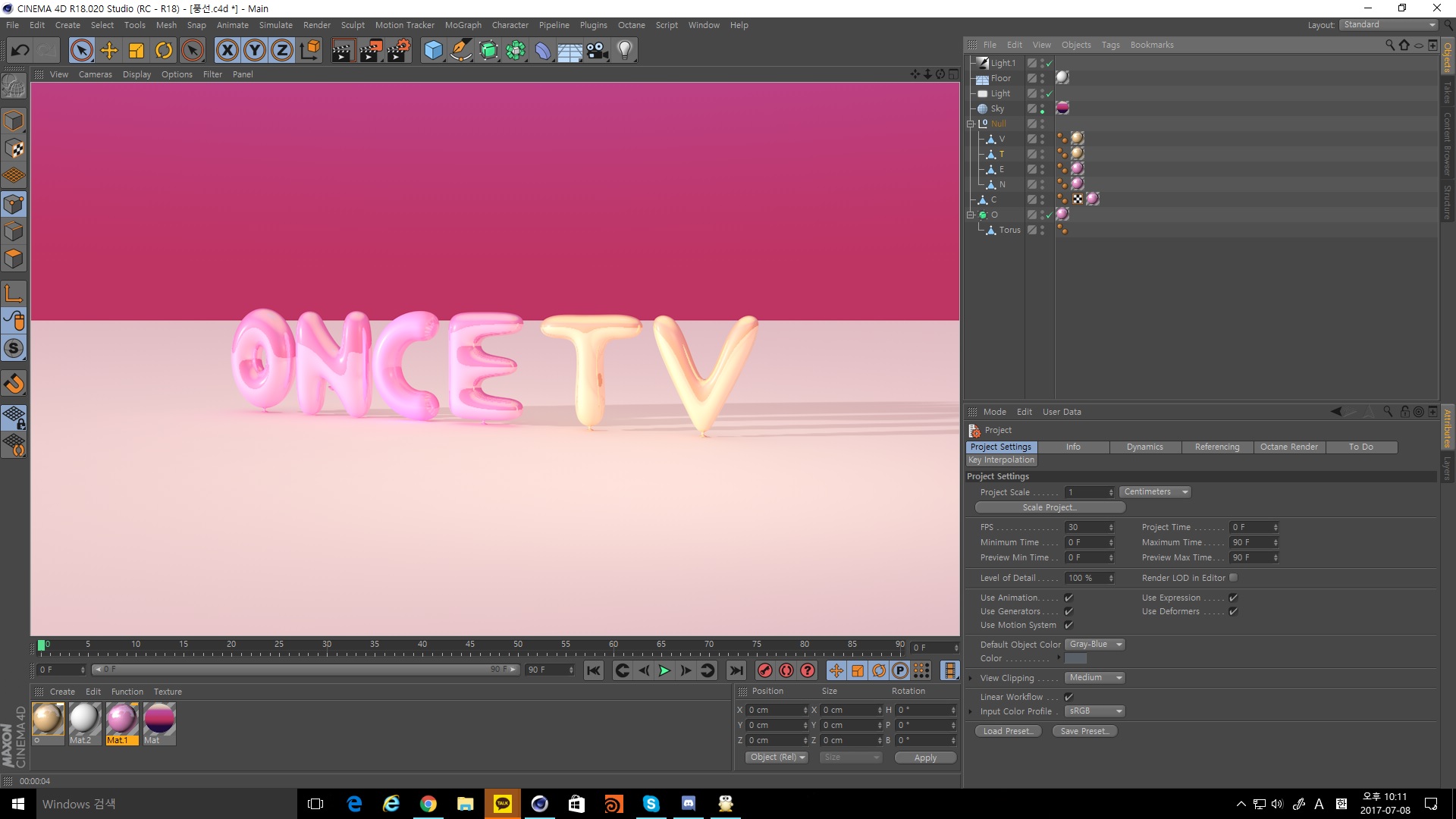
Task: Toggle Render LOD in Editor checkbox
Action: (x=1233, y=578)
